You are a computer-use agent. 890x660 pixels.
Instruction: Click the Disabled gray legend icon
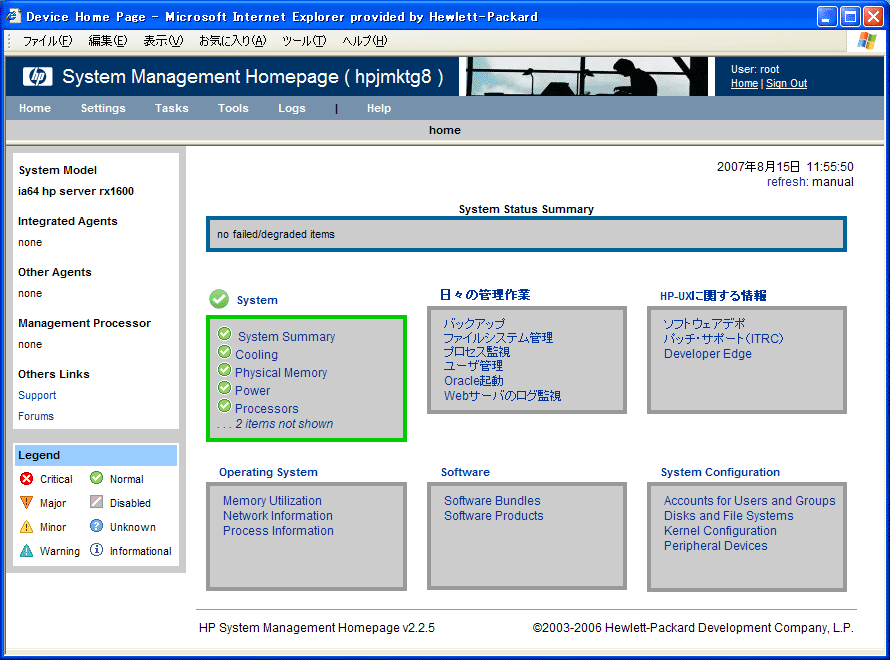pos(96,502)
